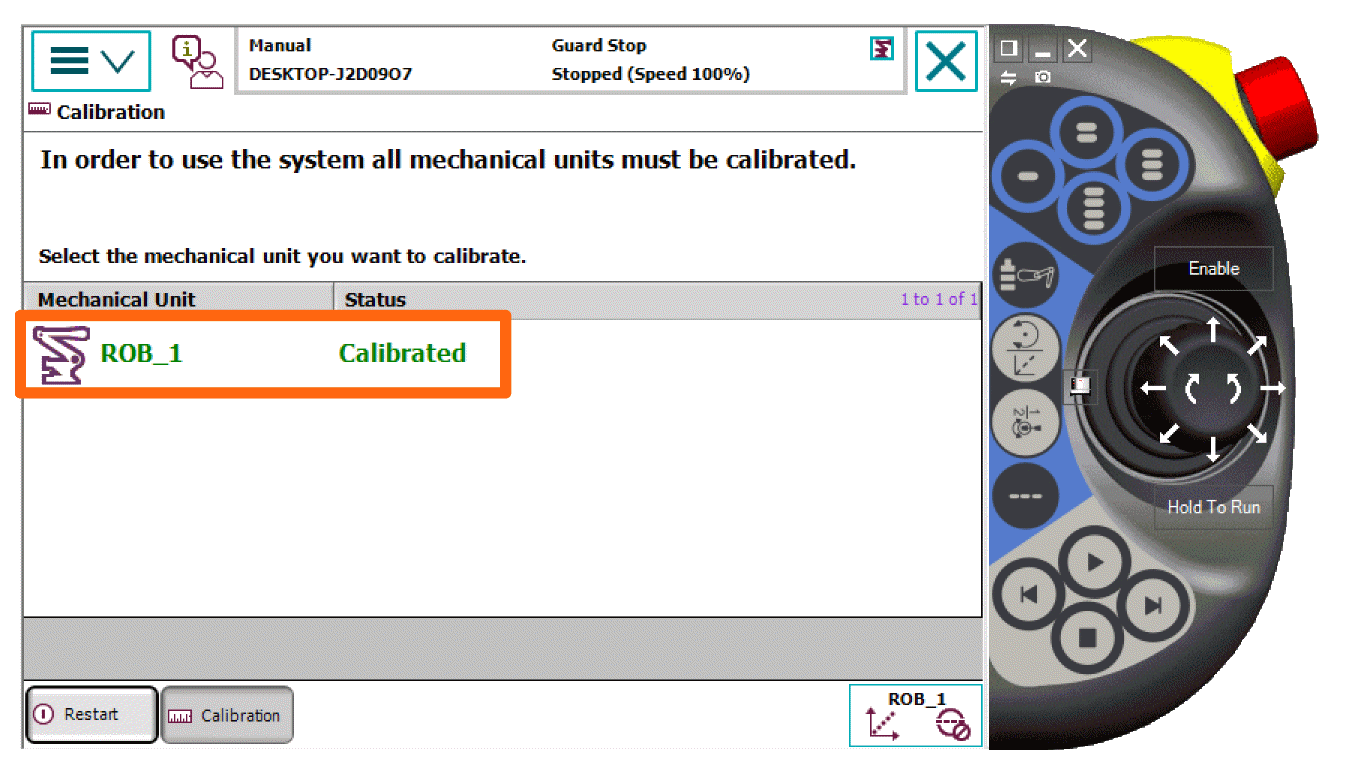Close the Calibration view with X
Image resolution: width=1349 pixels, height=776 pixels.
[x=945, y=62]
